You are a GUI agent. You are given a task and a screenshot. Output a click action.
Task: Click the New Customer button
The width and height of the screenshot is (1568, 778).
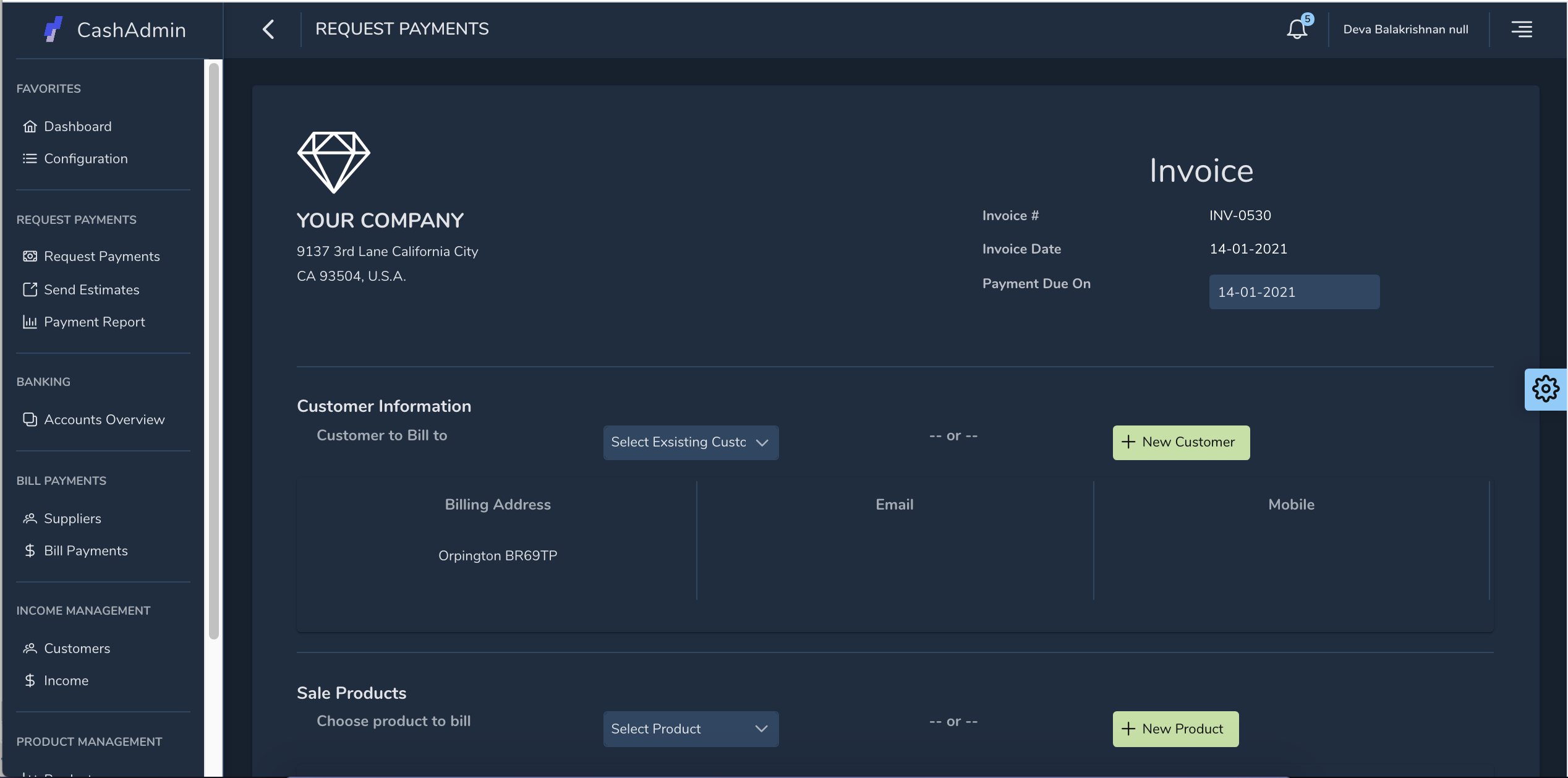1180,442
